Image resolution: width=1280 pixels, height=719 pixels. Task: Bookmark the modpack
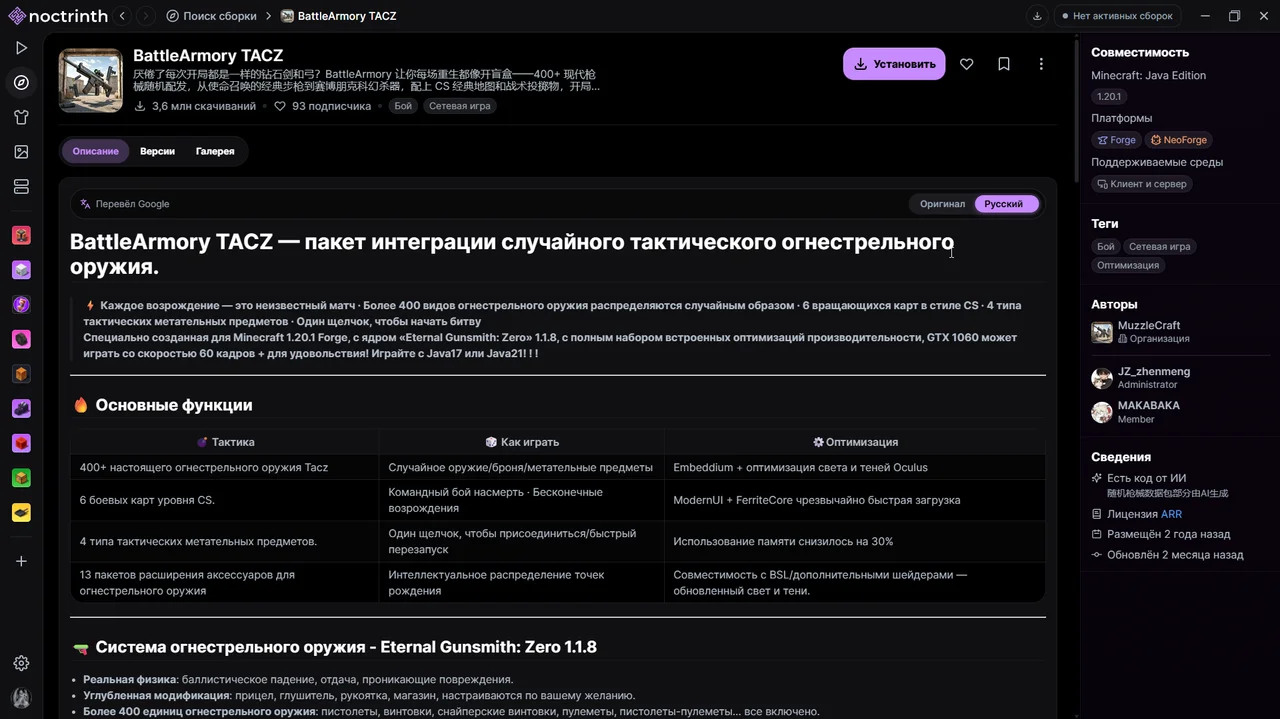point(1004,64)
